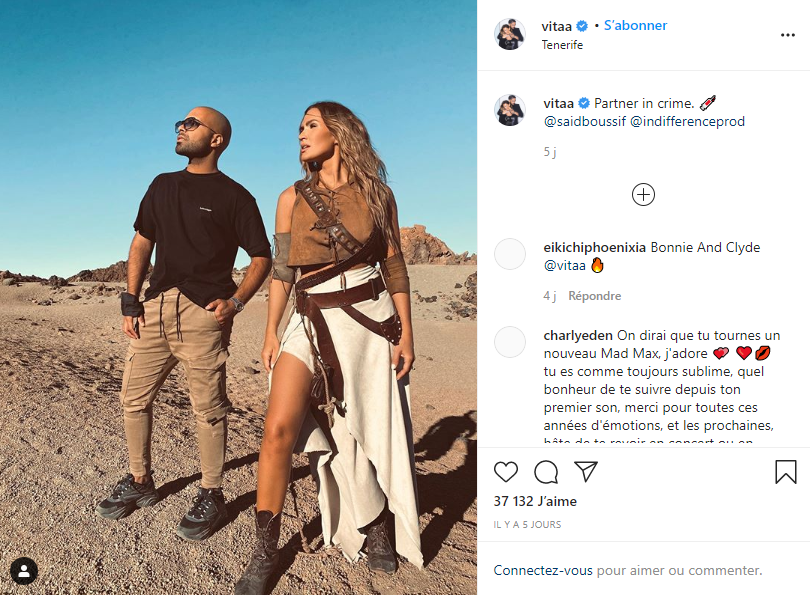This screenshot has width=810, height=595.
Task: Save post with the bookmark icon
Action: pyautogui.click(x=786, y=472)
